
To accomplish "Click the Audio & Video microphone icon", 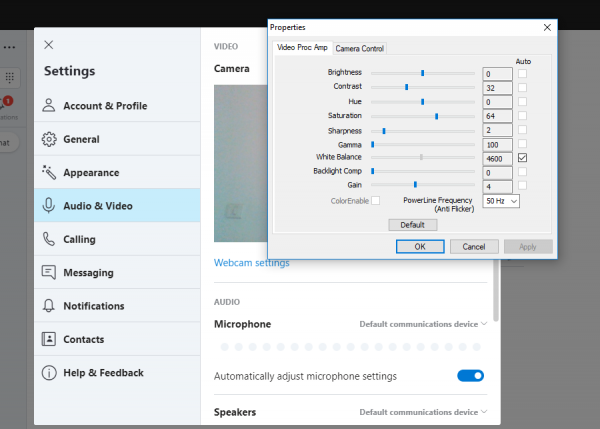I will point(49,206).
